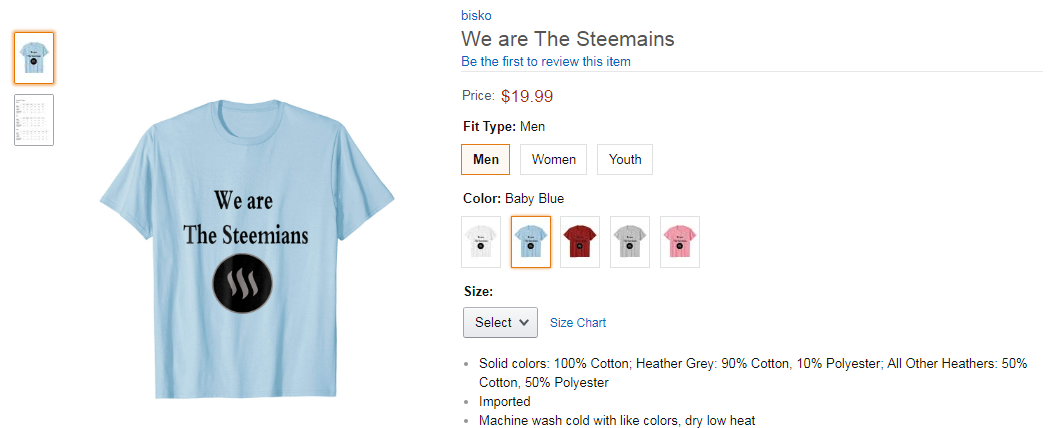This screenshot has width=1060, height=428.
Task: Choose the Youth fit type
Action: [625, 160]
